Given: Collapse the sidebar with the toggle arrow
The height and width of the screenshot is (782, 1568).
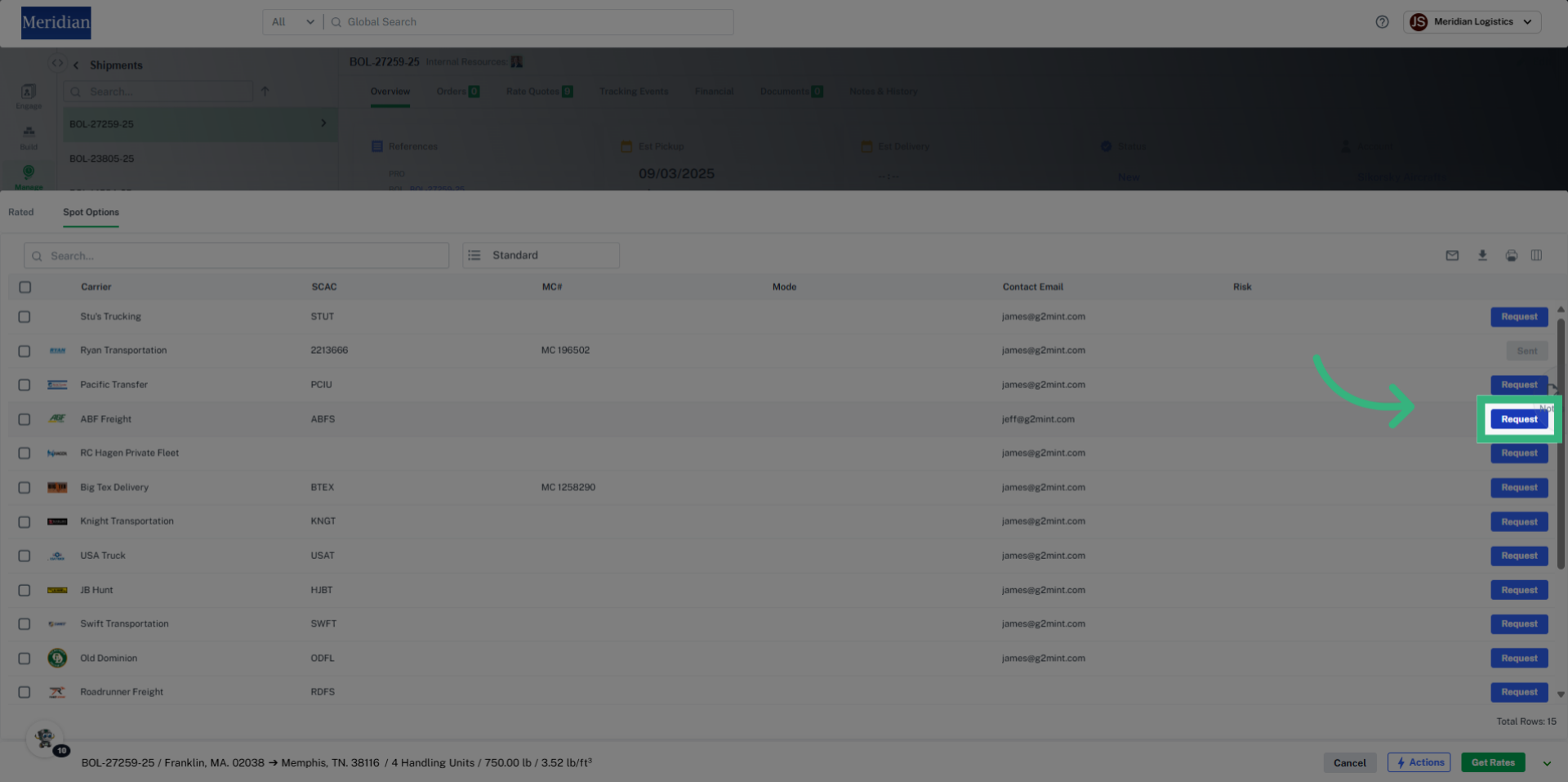Looking at the screenshot, I should tap(57, 63).
